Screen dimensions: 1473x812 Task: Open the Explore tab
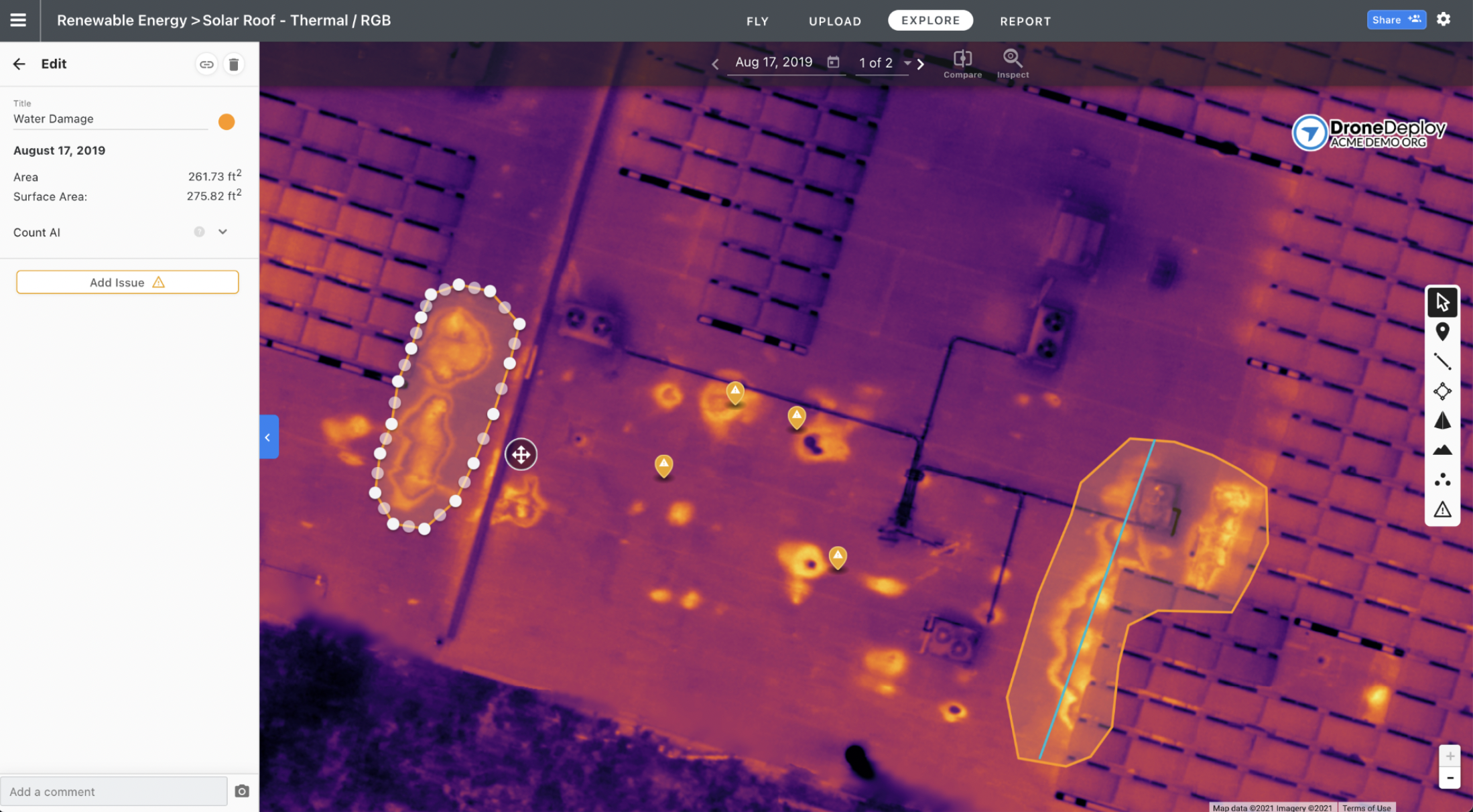(930, 20)
